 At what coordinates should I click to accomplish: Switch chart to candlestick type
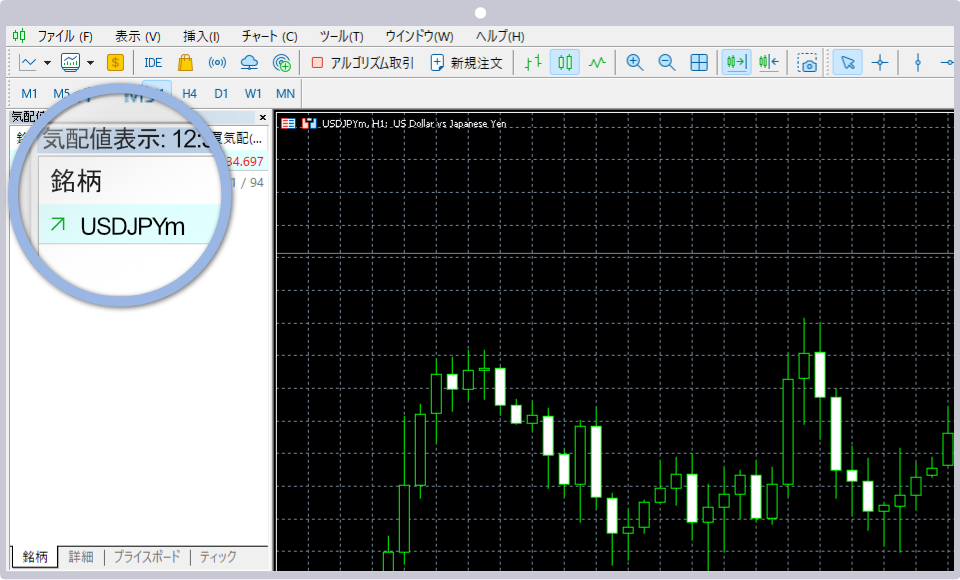[565, 62]
